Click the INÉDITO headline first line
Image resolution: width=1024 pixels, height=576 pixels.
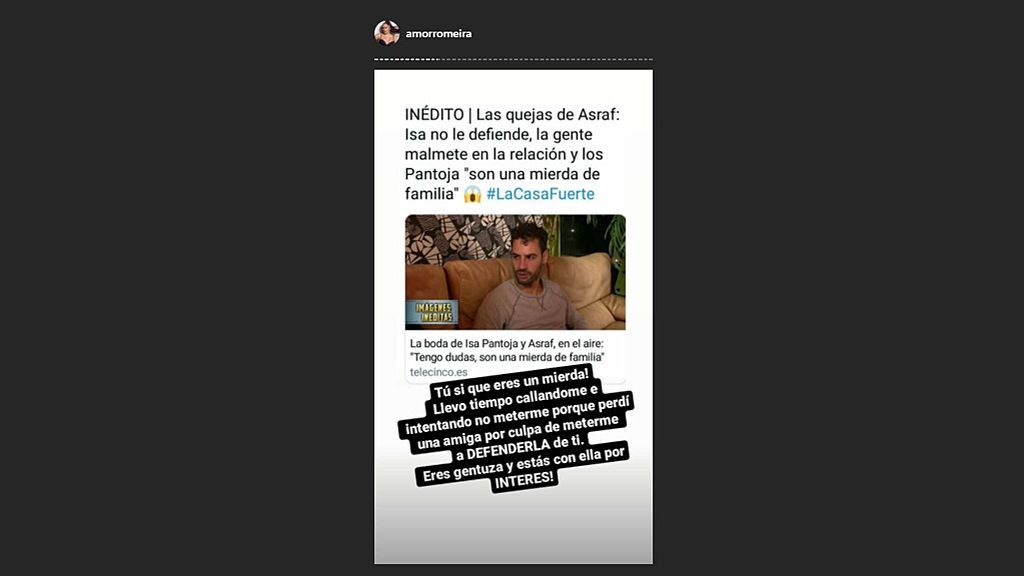(x=512, y=115)
